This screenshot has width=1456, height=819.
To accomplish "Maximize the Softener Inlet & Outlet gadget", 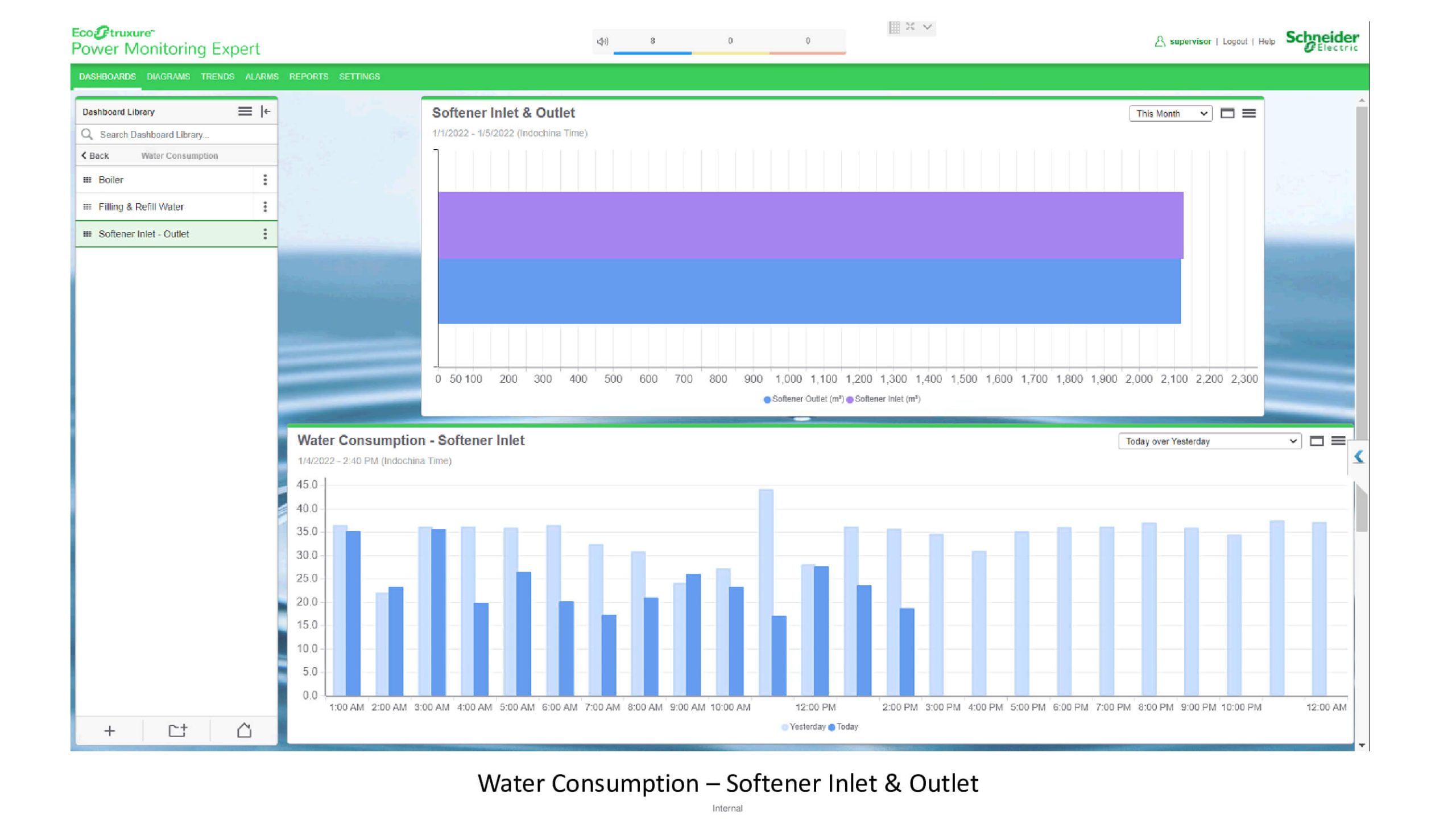I will pos(1227,113).
